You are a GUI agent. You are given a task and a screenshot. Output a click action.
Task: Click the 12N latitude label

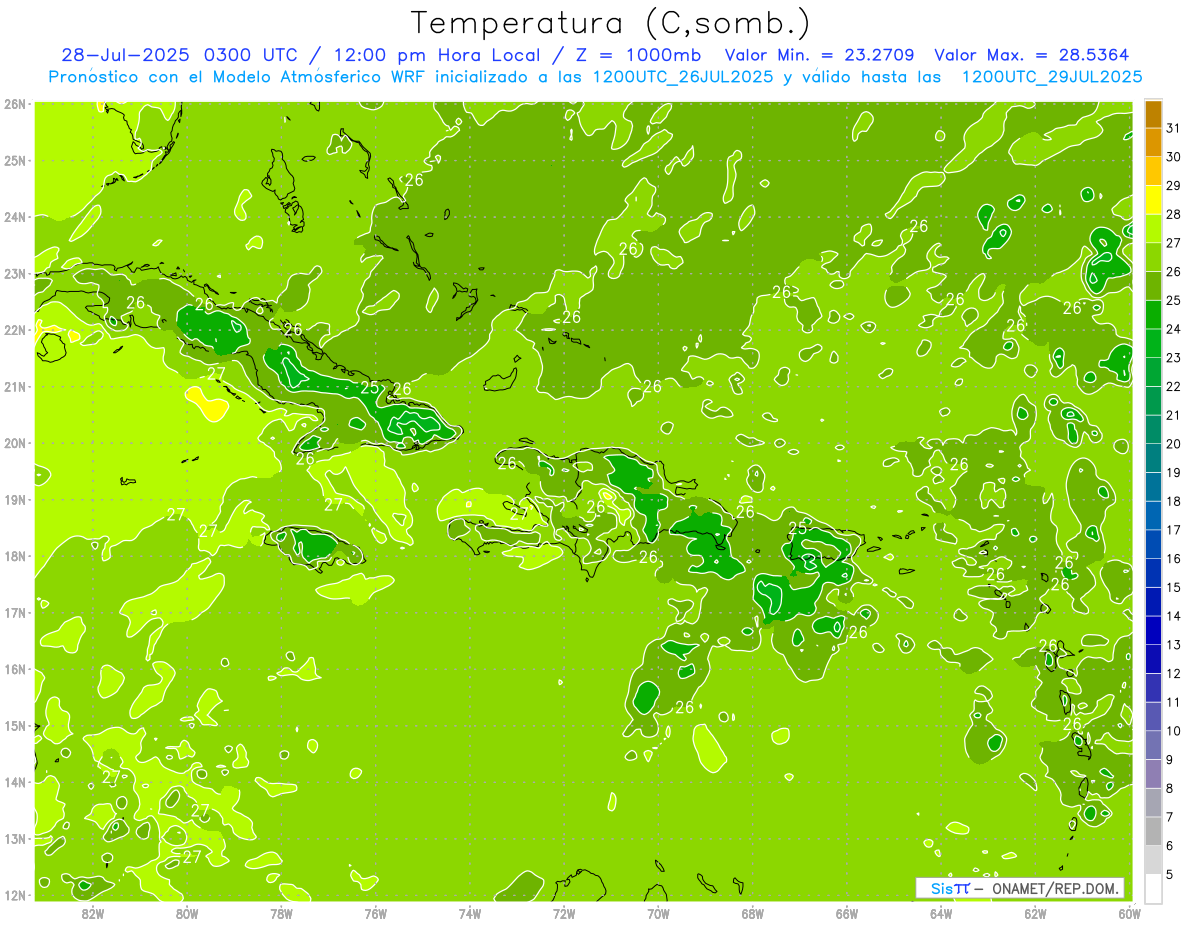[x=15, y=895]
